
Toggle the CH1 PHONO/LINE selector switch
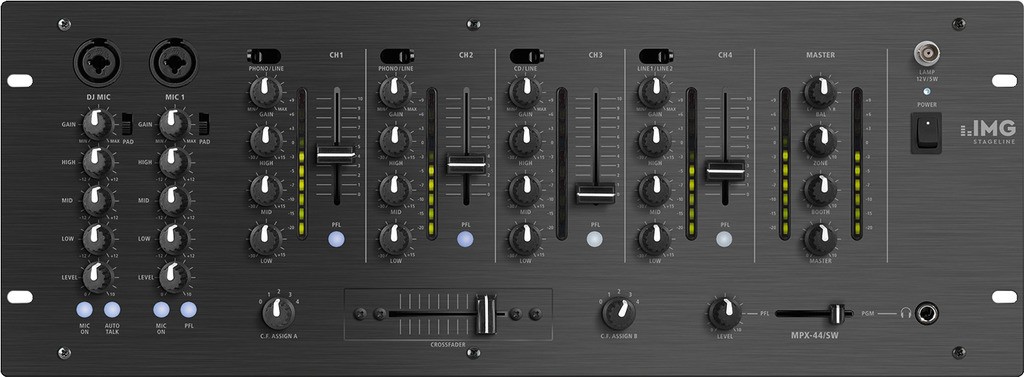(264, 56)
